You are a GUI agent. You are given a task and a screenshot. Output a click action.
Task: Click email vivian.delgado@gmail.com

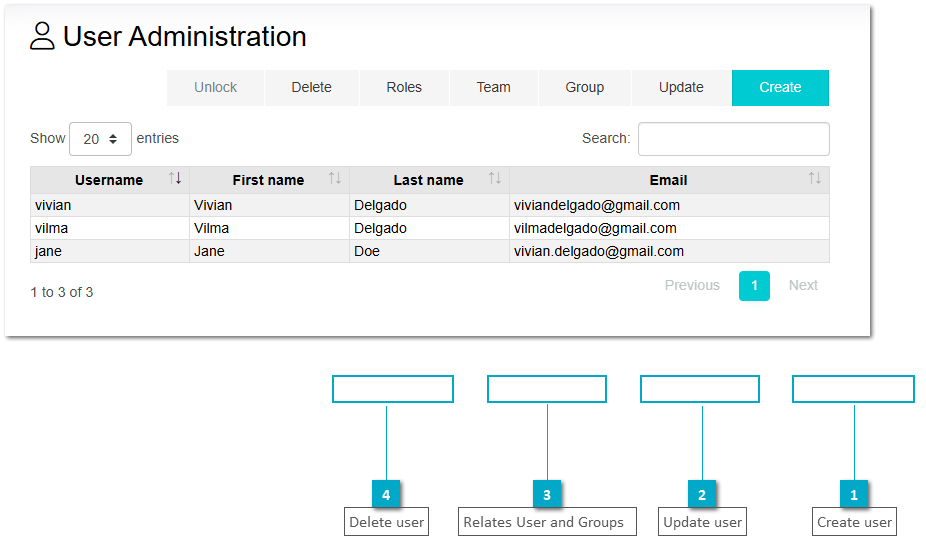pos(599,252)
